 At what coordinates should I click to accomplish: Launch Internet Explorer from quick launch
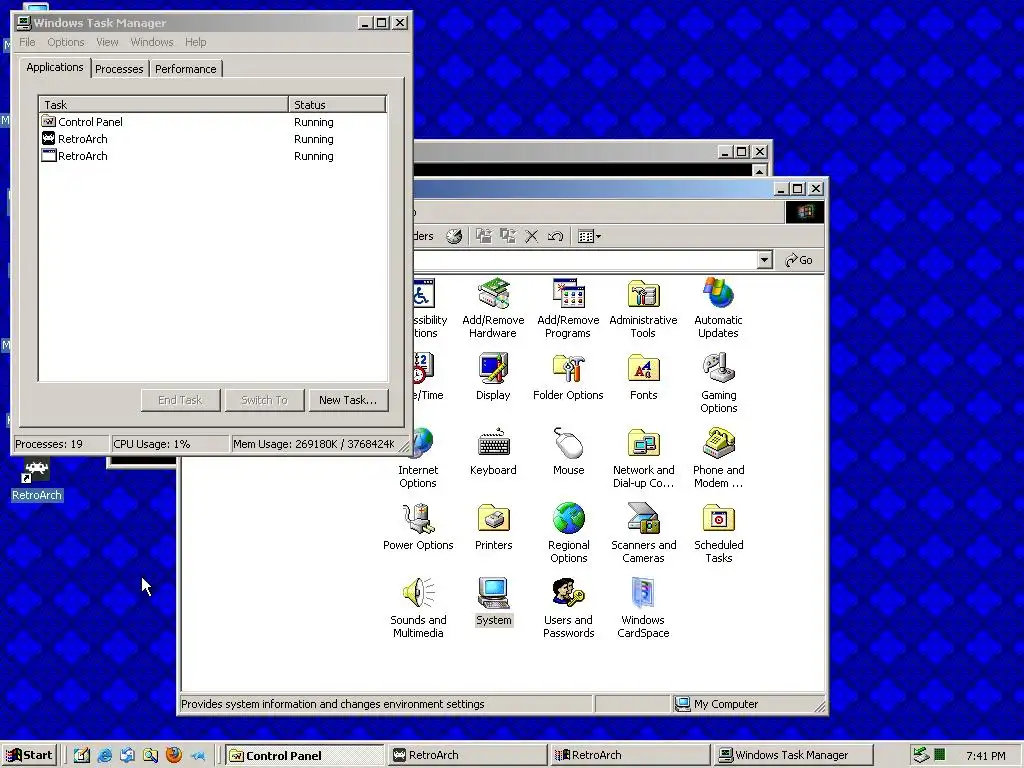[x=104, y=755]
